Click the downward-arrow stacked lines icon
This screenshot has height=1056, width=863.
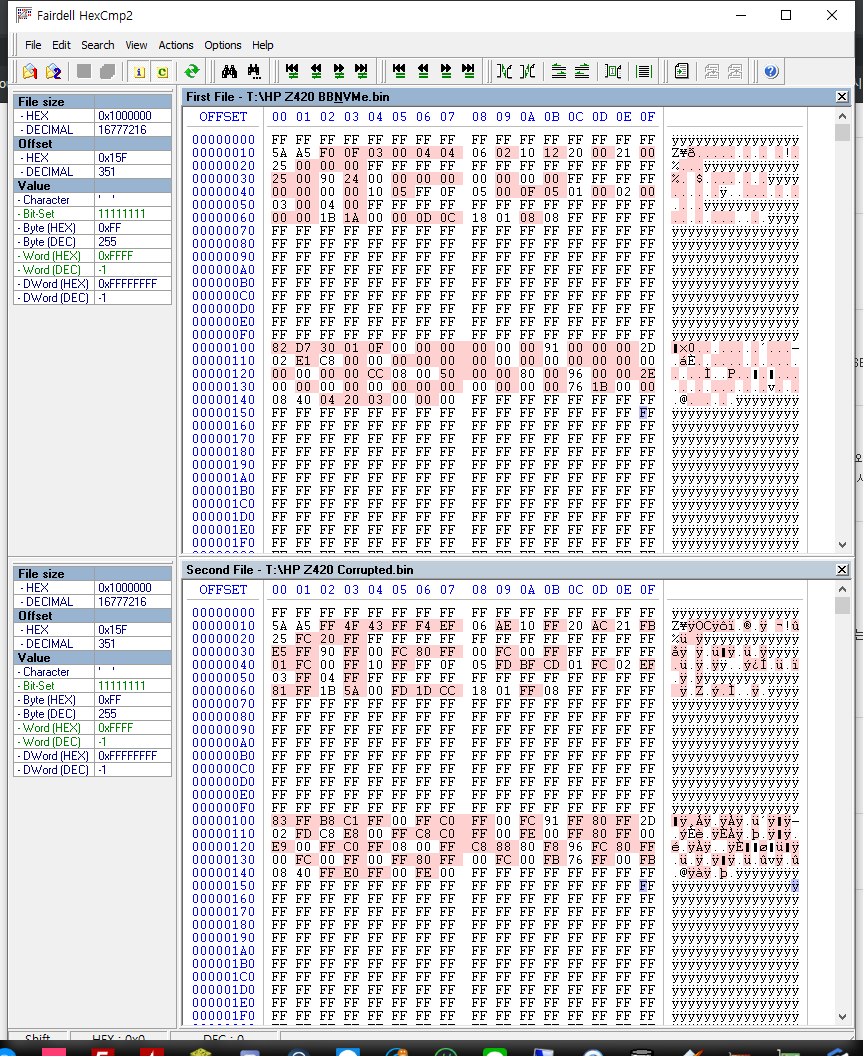click(582, 71)
